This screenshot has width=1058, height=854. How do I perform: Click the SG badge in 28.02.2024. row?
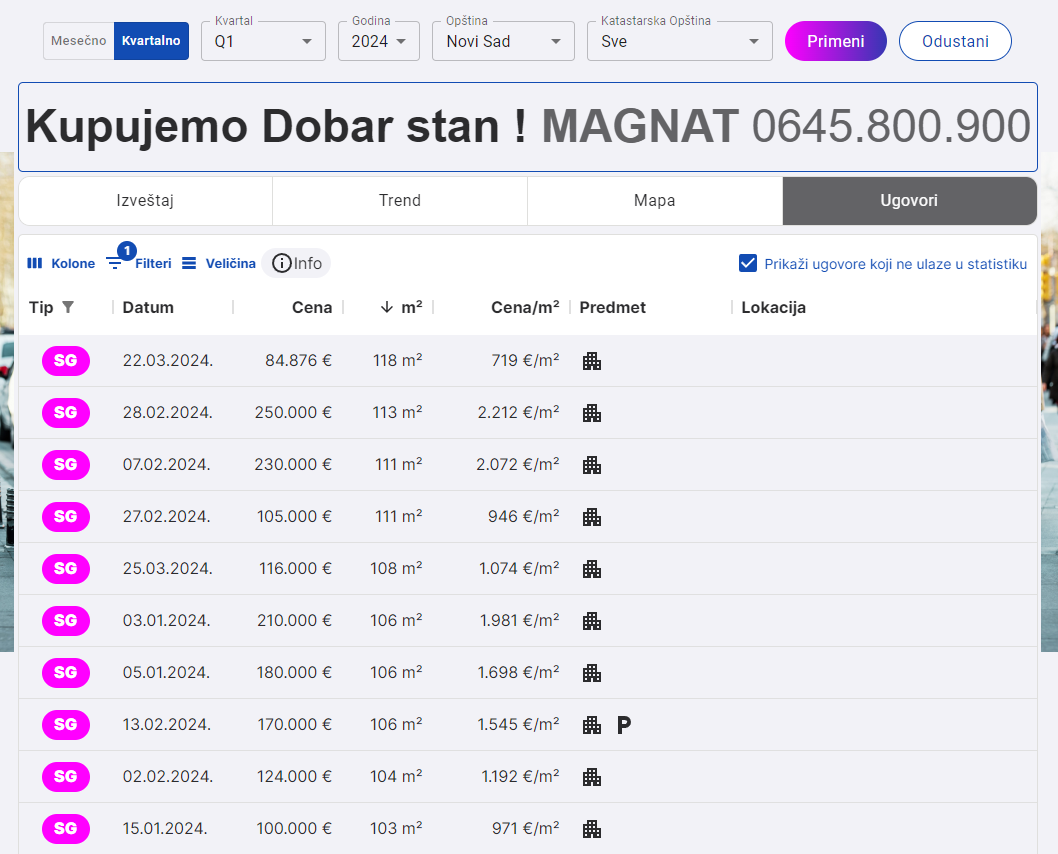[66, 413]
